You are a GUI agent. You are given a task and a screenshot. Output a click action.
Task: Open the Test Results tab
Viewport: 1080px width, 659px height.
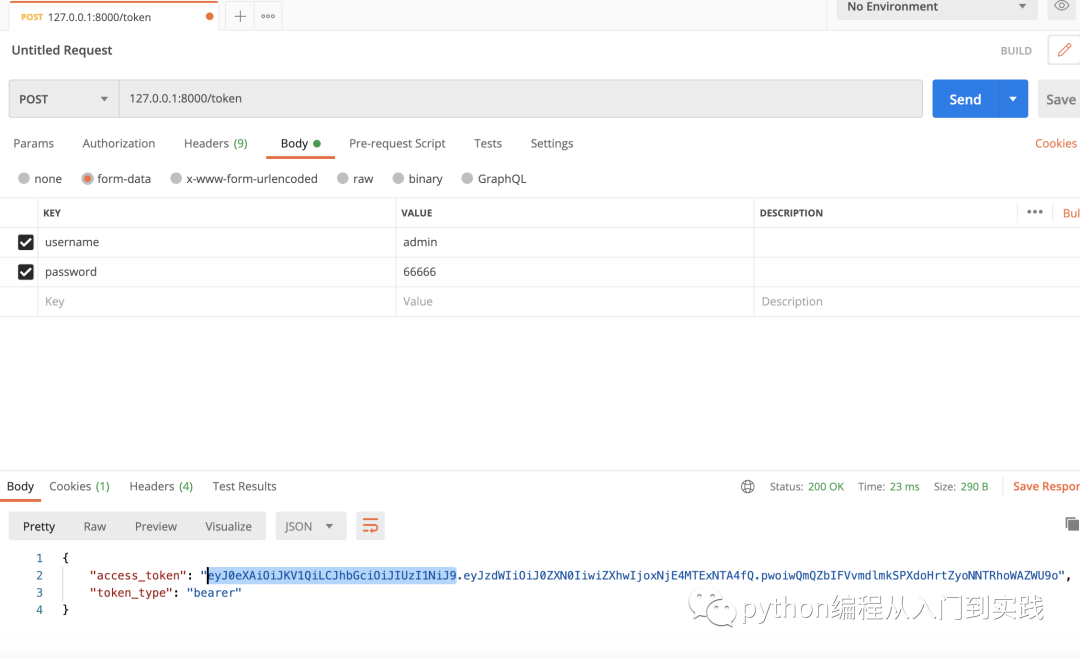[x=245, y=486]
